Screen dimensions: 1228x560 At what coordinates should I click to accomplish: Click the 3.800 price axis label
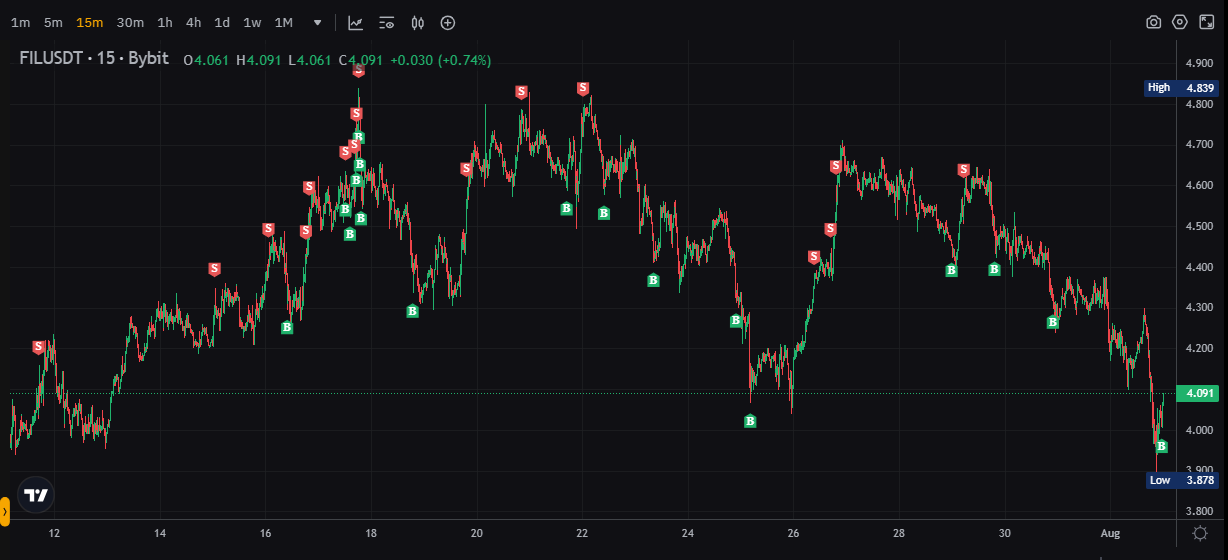click(x=1198, y=511)
